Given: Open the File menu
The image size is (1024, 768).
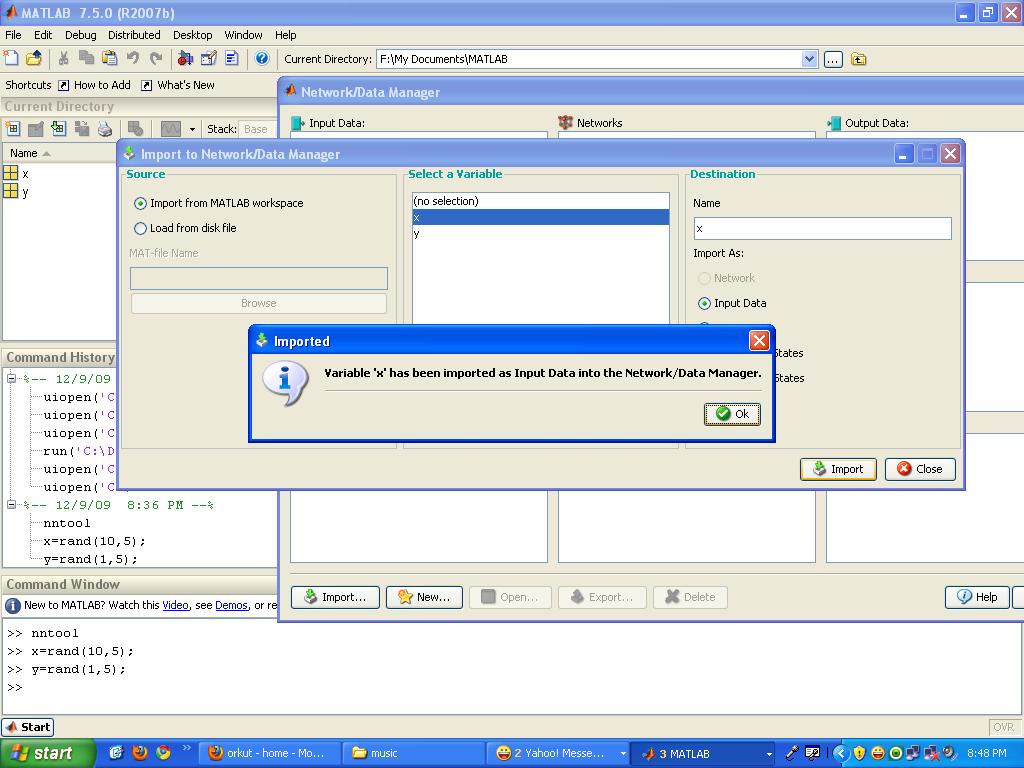Looking at the screenshot, I should (x=13, y=35).
